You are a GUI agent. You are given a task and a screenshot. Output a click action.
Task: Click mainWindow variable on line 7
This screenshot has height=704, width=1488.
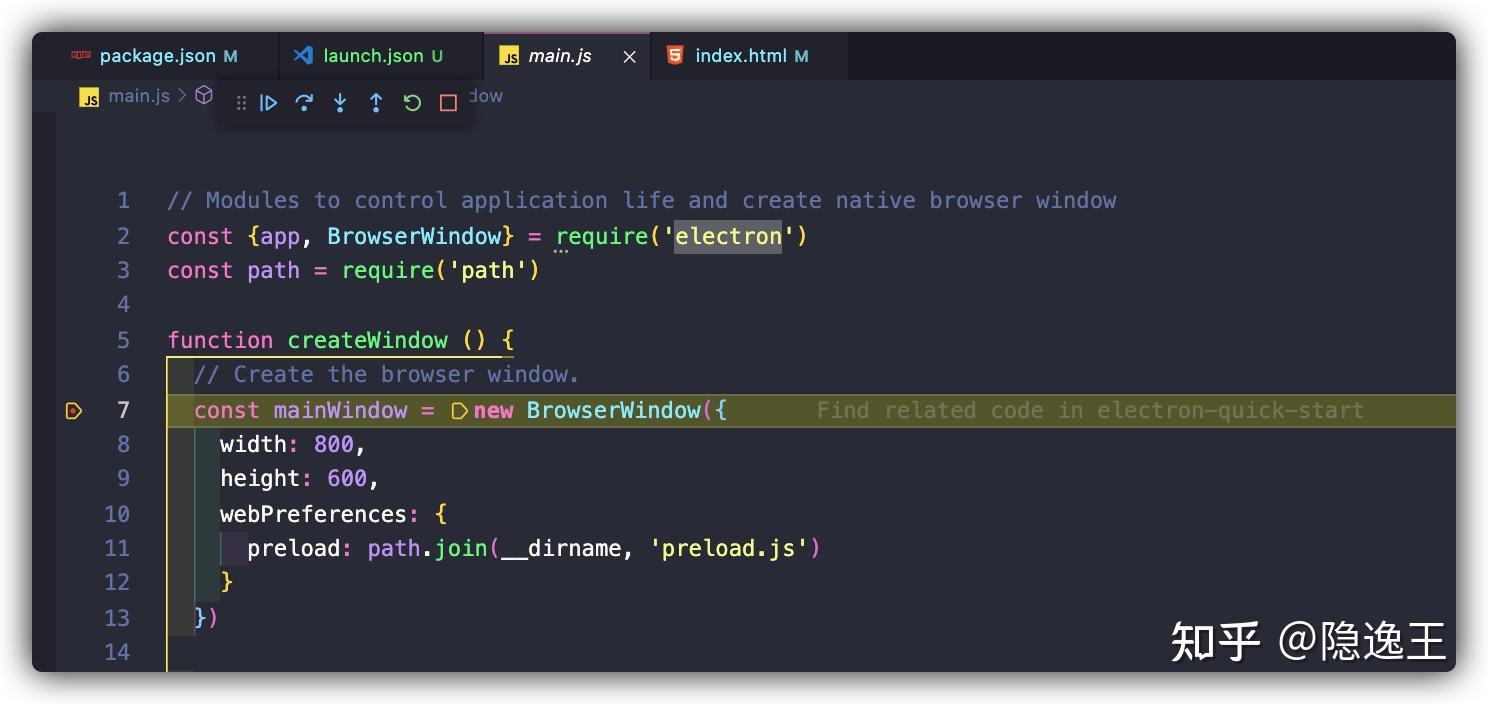(340, 410)
